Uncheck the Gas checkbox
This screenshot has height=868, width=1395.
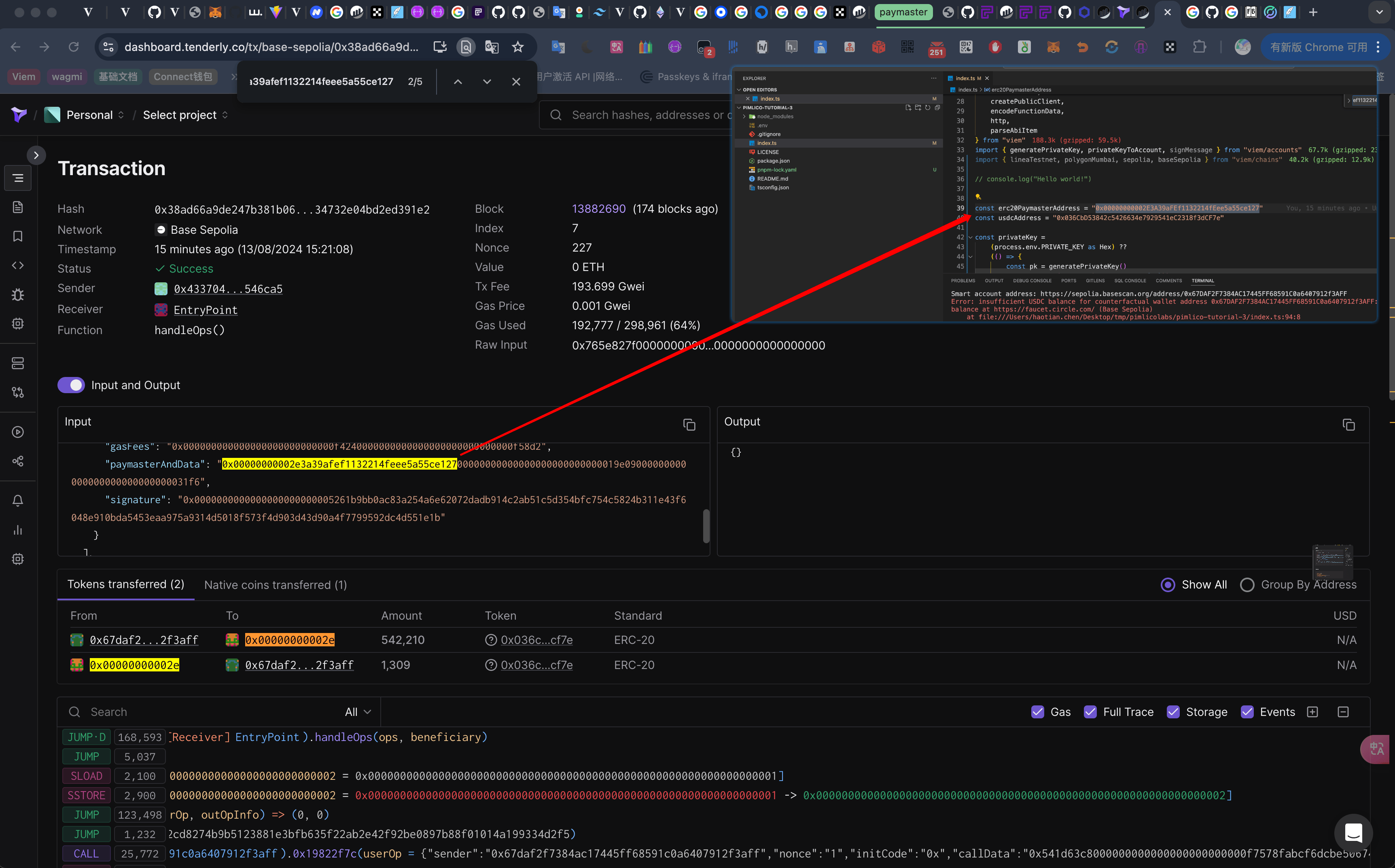click(1037, 712)
